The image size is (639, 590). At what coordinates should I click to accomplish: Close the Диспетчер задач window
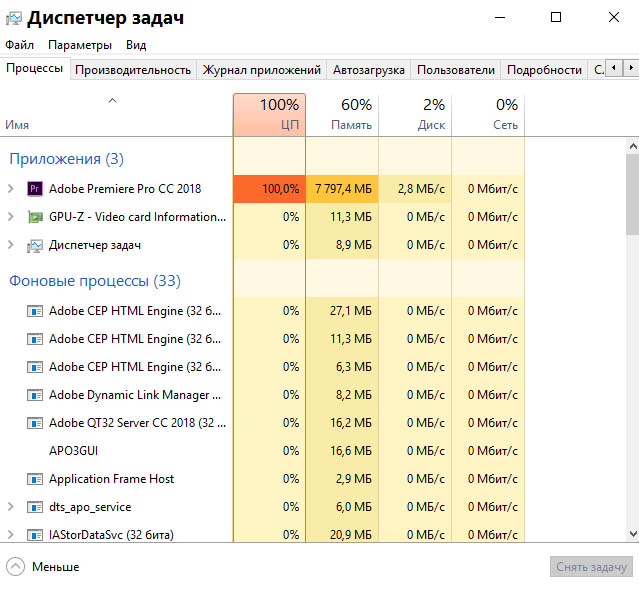[614, 18]
